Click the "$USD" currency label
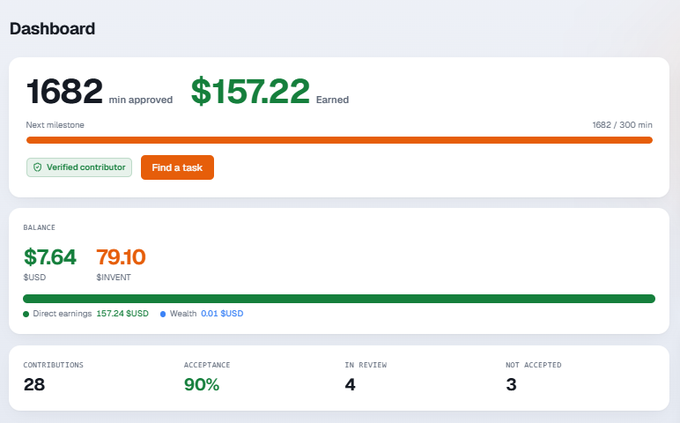 coord(34,277)
